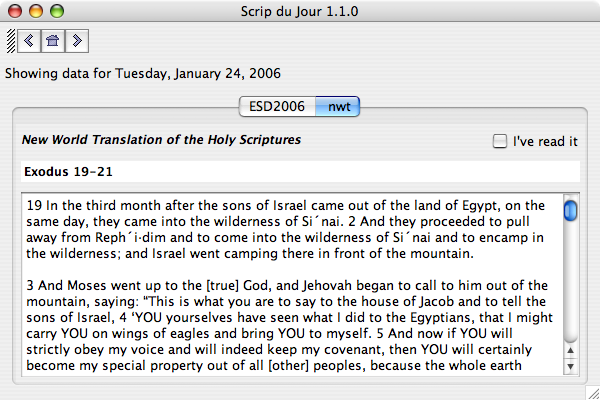Click the blue scrollbar thumb
Image resolution: width=600 pixels, height=400 pixels.
pos(570,211)
